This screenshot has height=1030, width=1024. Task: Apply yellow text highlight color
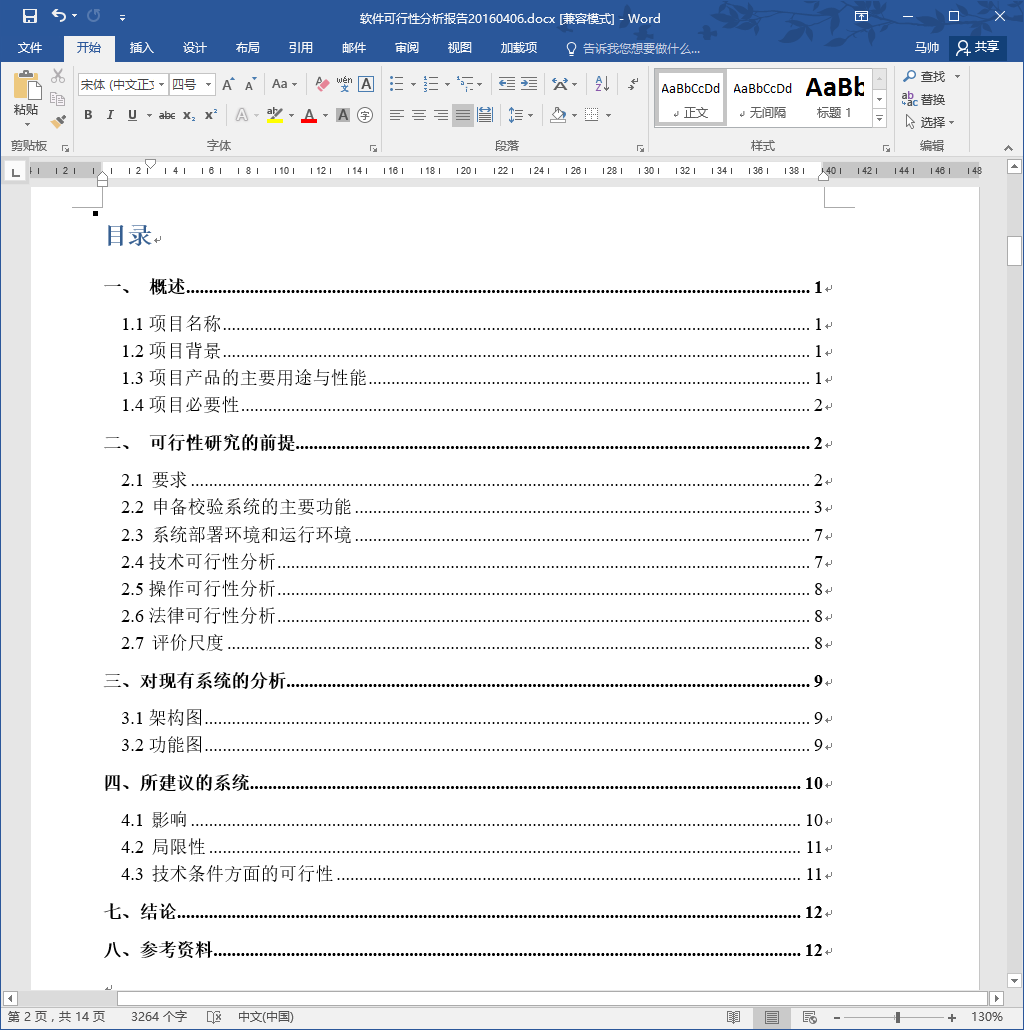tap(275, 116)
